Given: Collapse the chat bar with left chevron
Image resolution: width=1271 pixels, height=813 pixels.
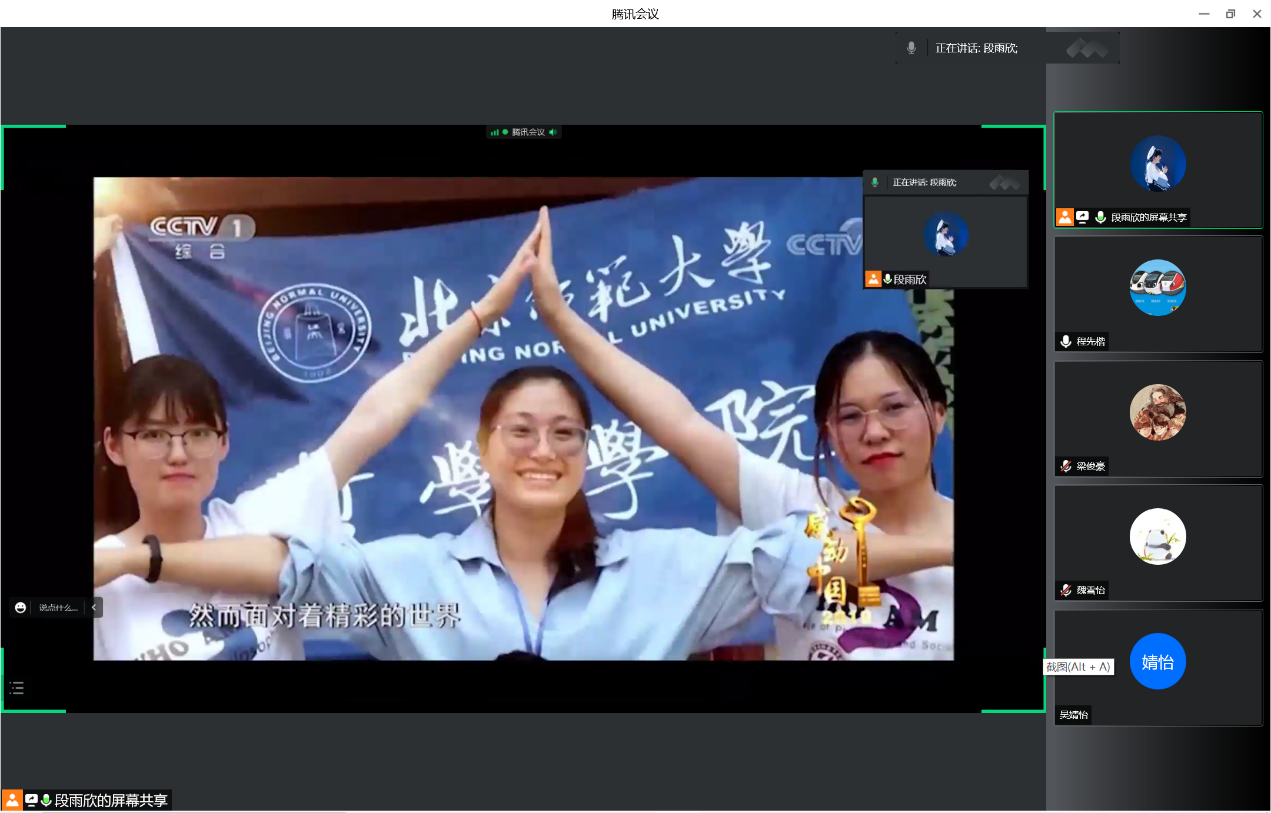Looking at the screenshot, I should pyautogui.click(x=94, y=607).
